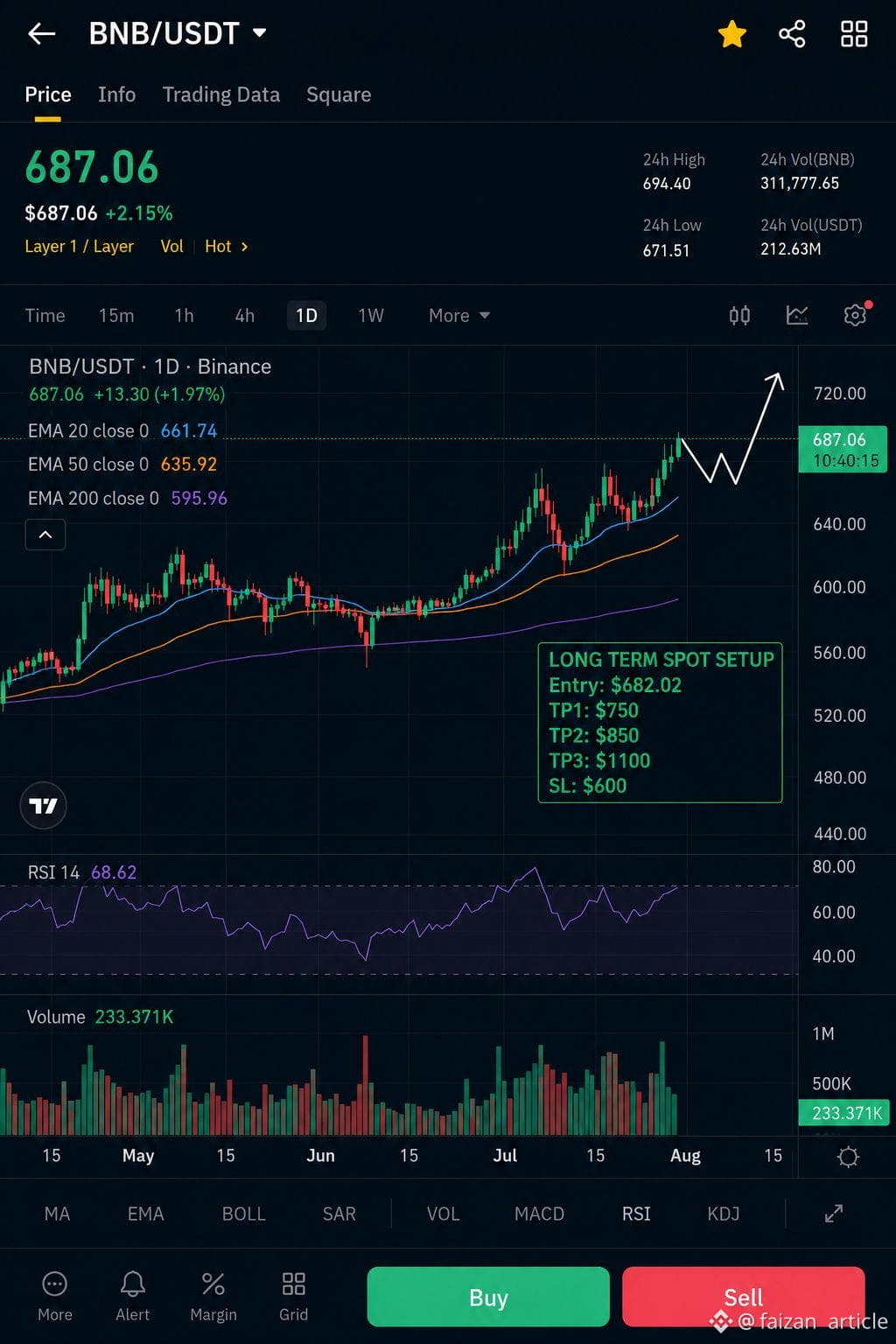
Task: Enable the SAR indicator
Action: 339,1214
